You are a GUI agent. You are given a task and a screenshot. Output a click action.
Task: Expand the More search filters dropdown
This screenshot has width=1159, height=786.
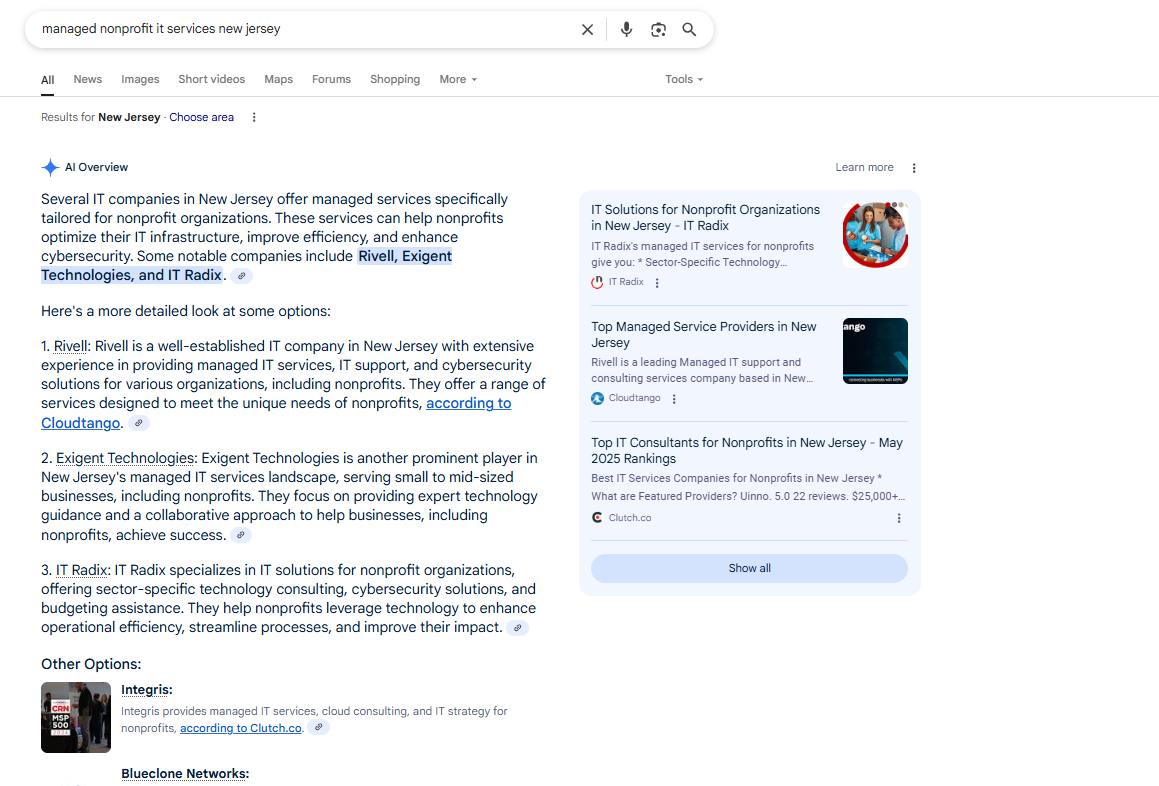[458, 79]
